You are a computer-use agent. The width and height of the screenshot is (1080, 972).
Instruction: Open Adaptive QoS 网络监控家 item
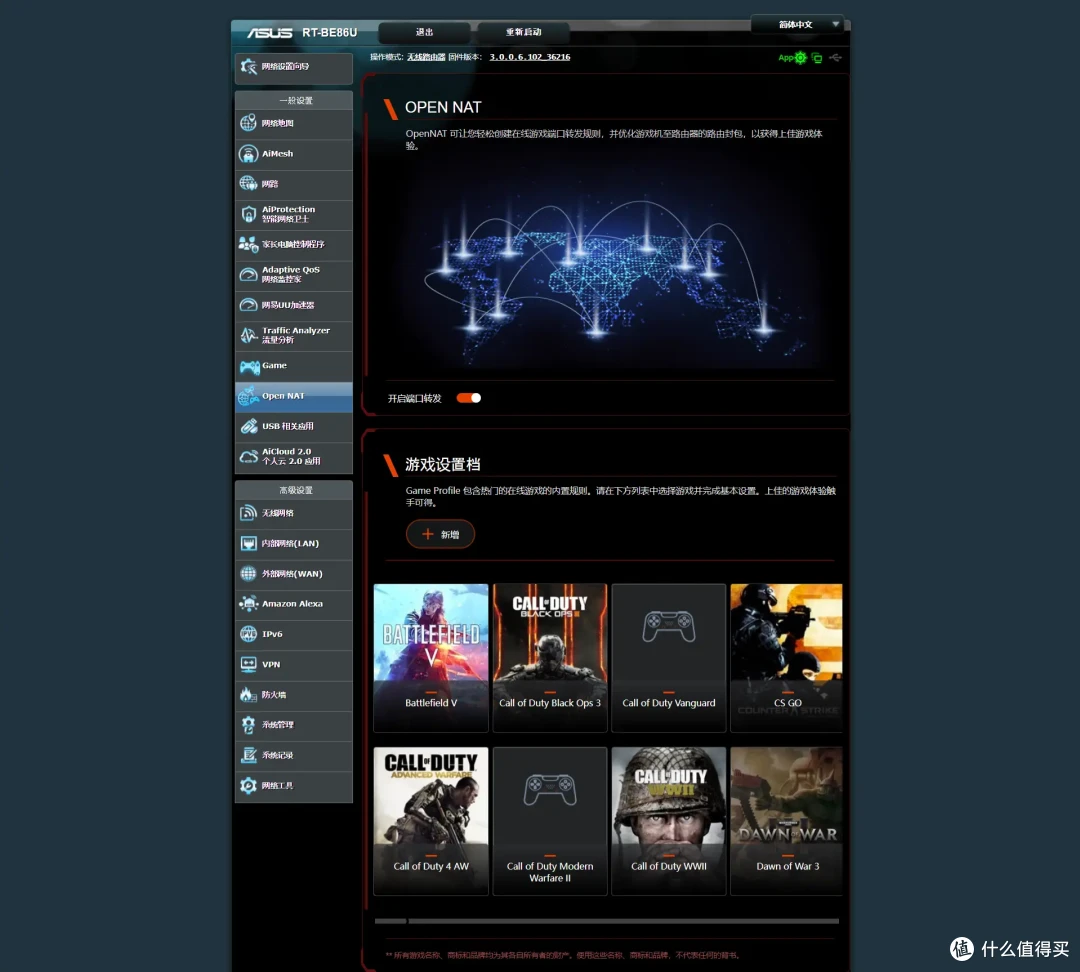[x=293, y=276]
